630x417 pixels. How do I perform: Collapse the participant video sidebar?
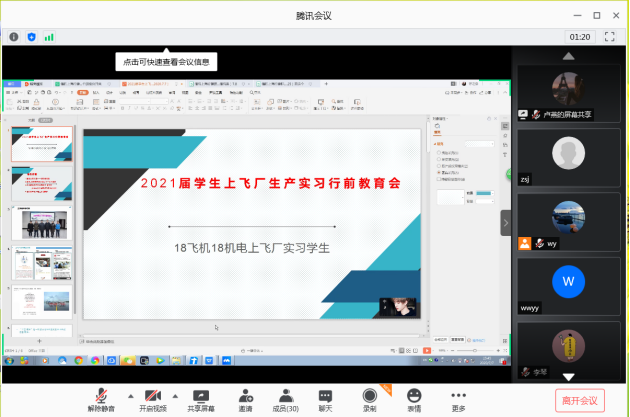click(x=505, y=222)
